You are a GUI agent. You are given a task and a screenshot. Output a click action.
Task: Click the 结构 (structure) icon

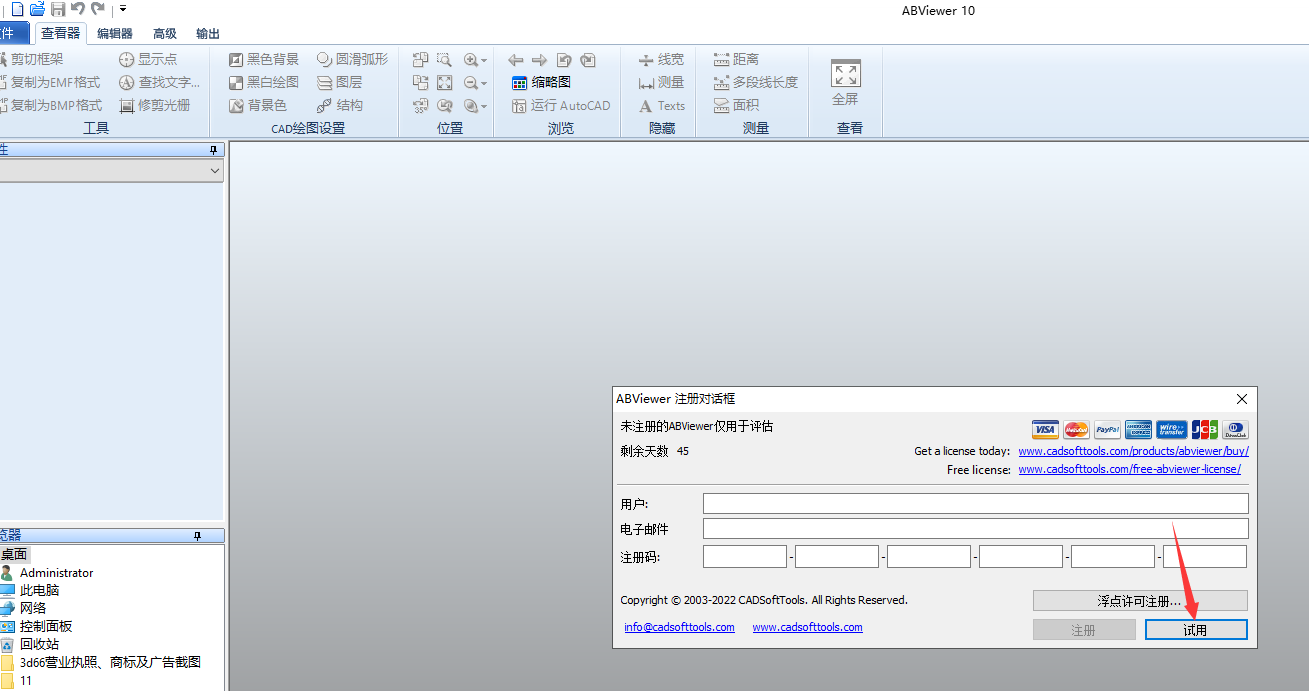pyautogui.click(x=341, y=105)
